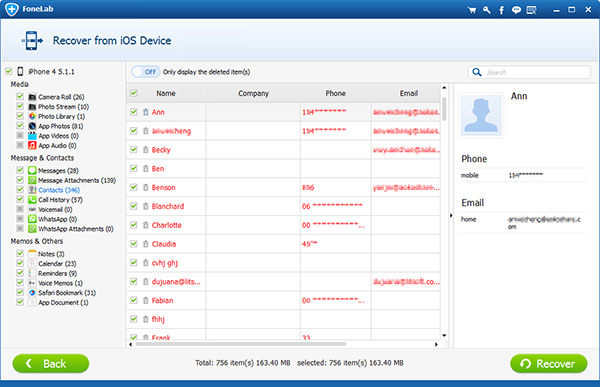Click the Photo Library flower icon

[x=32, y=116]
